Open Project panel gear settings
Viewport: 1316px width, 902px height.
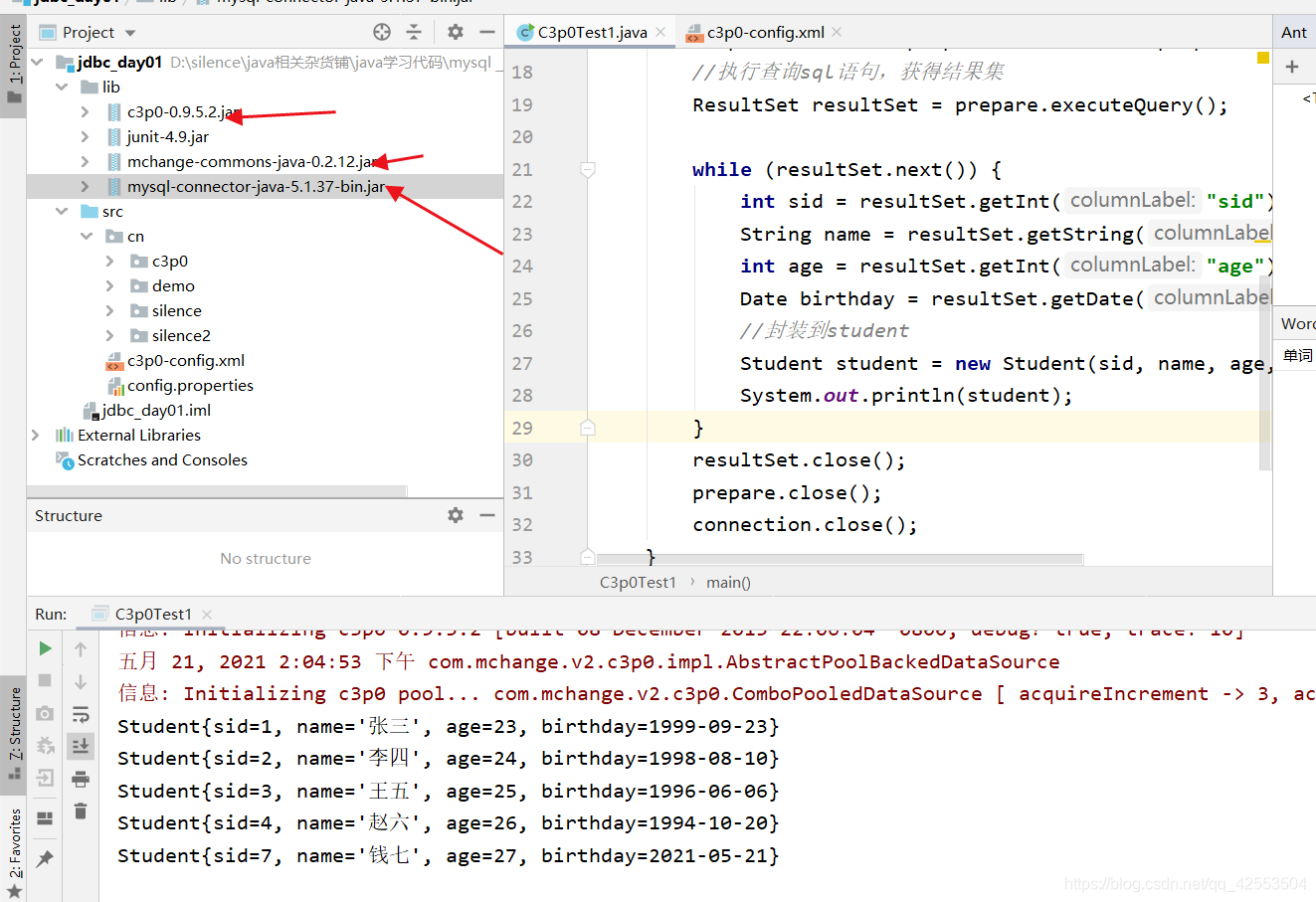click(456, 32)
